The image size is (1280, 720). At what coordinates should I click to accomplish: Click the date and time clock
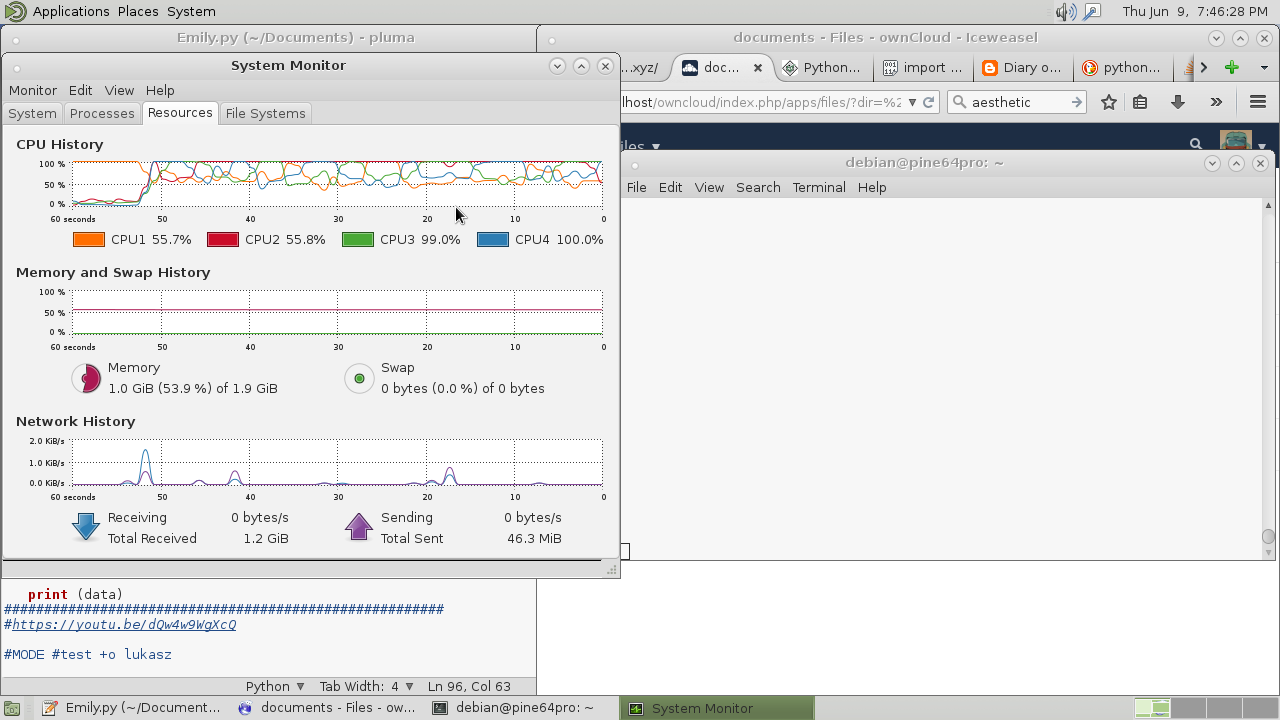pos(1195,11)
